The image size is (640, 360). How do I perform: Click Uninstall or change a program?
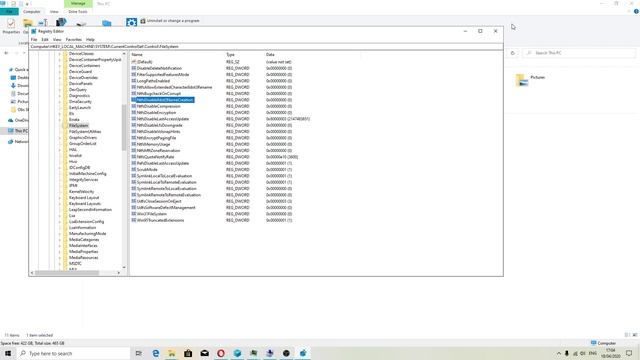coord(170,21)
